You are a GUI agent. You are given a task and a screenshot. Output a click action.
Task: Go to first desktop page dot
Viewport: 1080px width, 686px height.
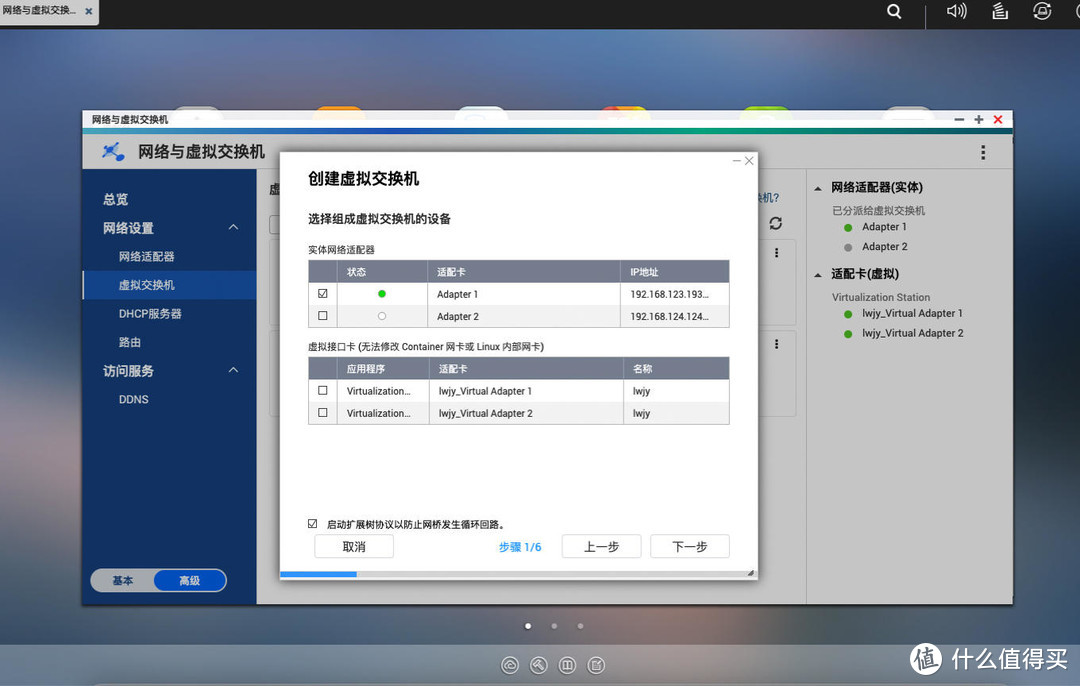click(528, 626)
